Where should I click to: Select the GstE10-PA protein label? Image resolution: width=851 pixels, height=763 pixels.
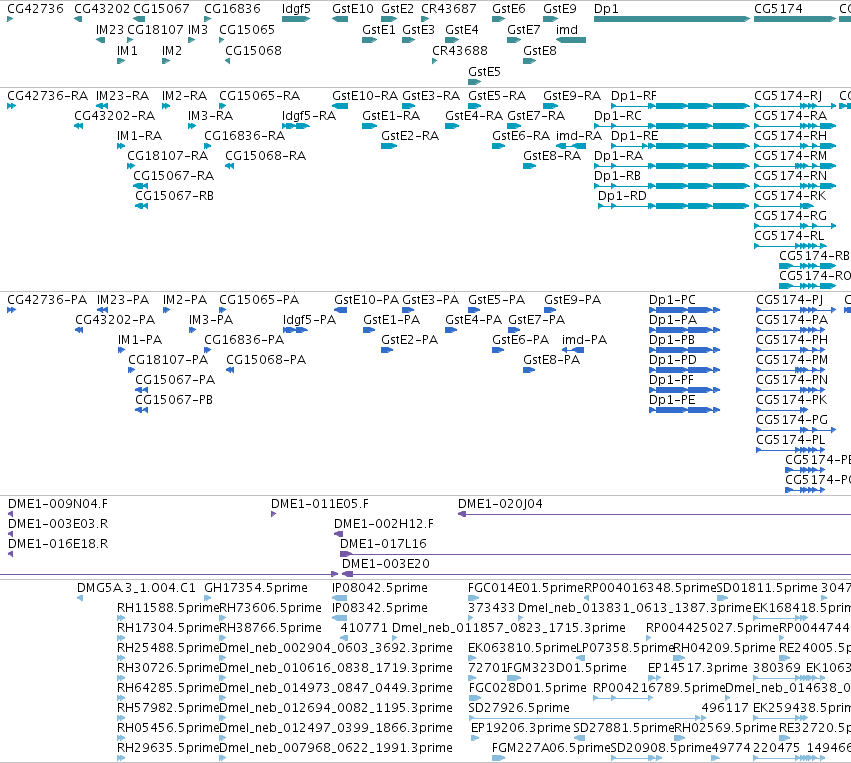click(x=366, y=300)
